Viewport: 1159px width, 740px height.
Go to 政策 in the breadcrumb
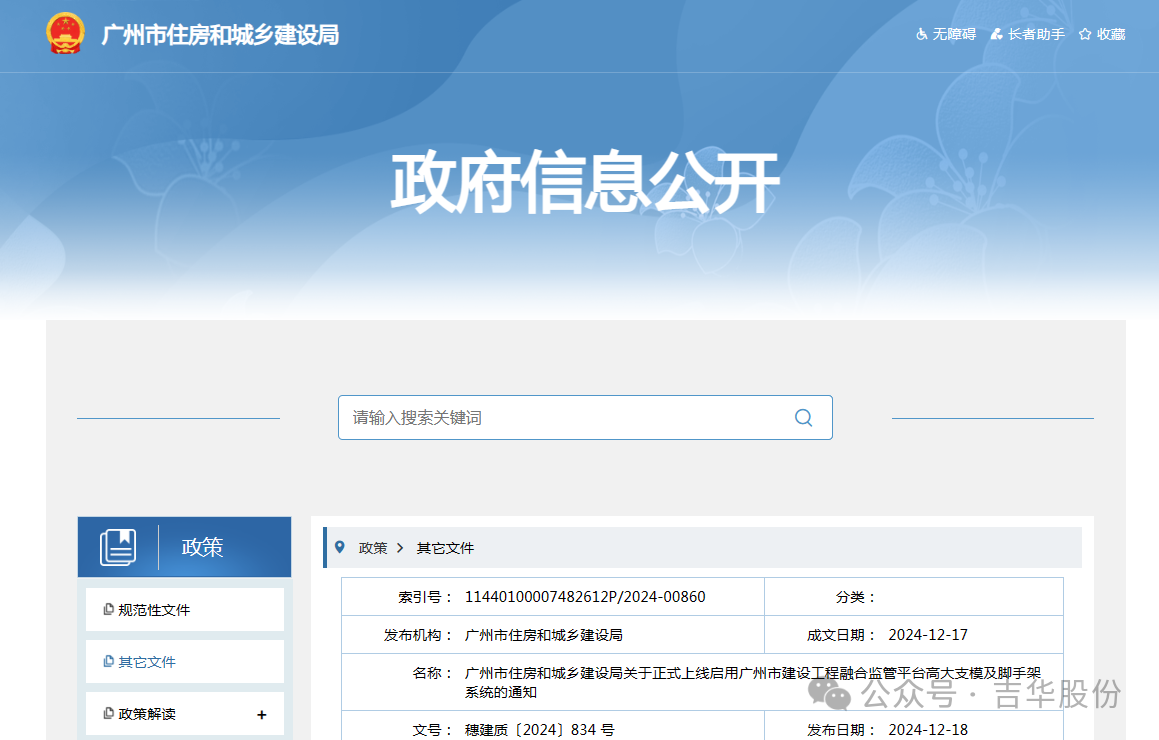pos(373,548)
